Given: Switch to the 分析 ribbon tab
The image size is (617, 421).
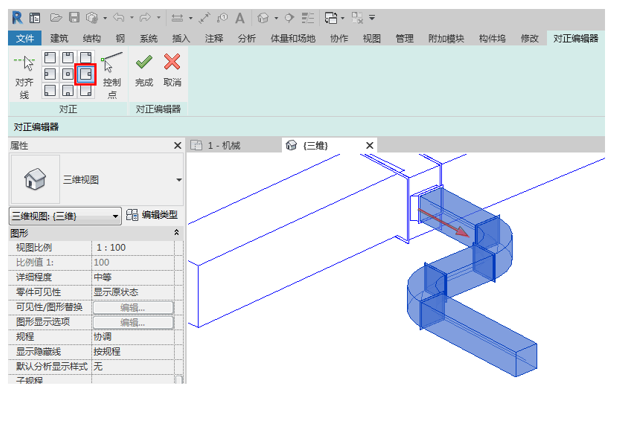Looking at the screenshot, I should 247,38.
